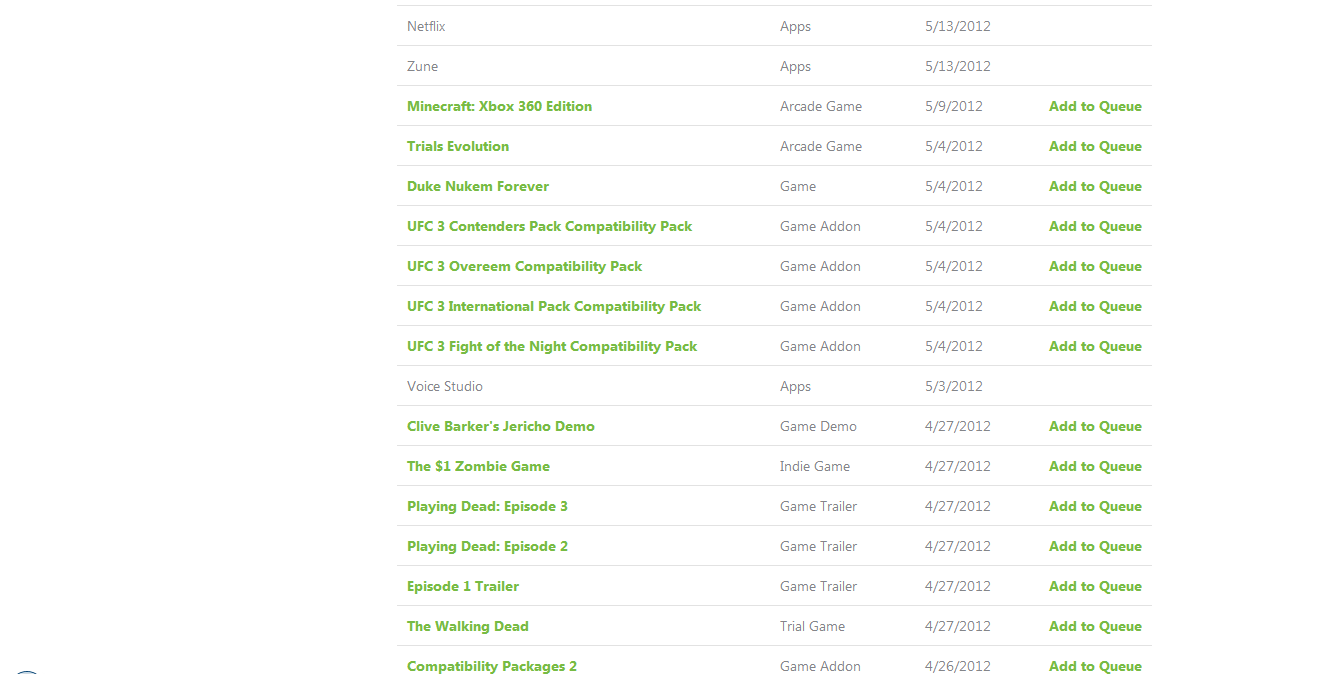1344x674 pixels.
Task: Open The $1 Zombie Game link
Action: click(478, 466)
